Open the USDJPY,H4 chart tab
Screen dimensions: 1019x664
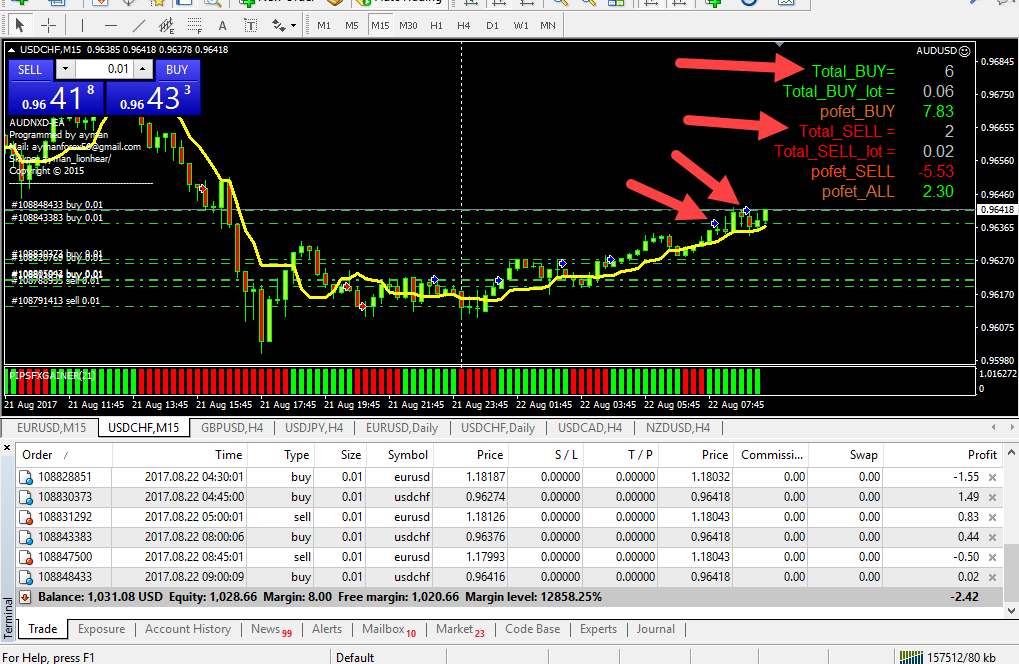point(314,428)
